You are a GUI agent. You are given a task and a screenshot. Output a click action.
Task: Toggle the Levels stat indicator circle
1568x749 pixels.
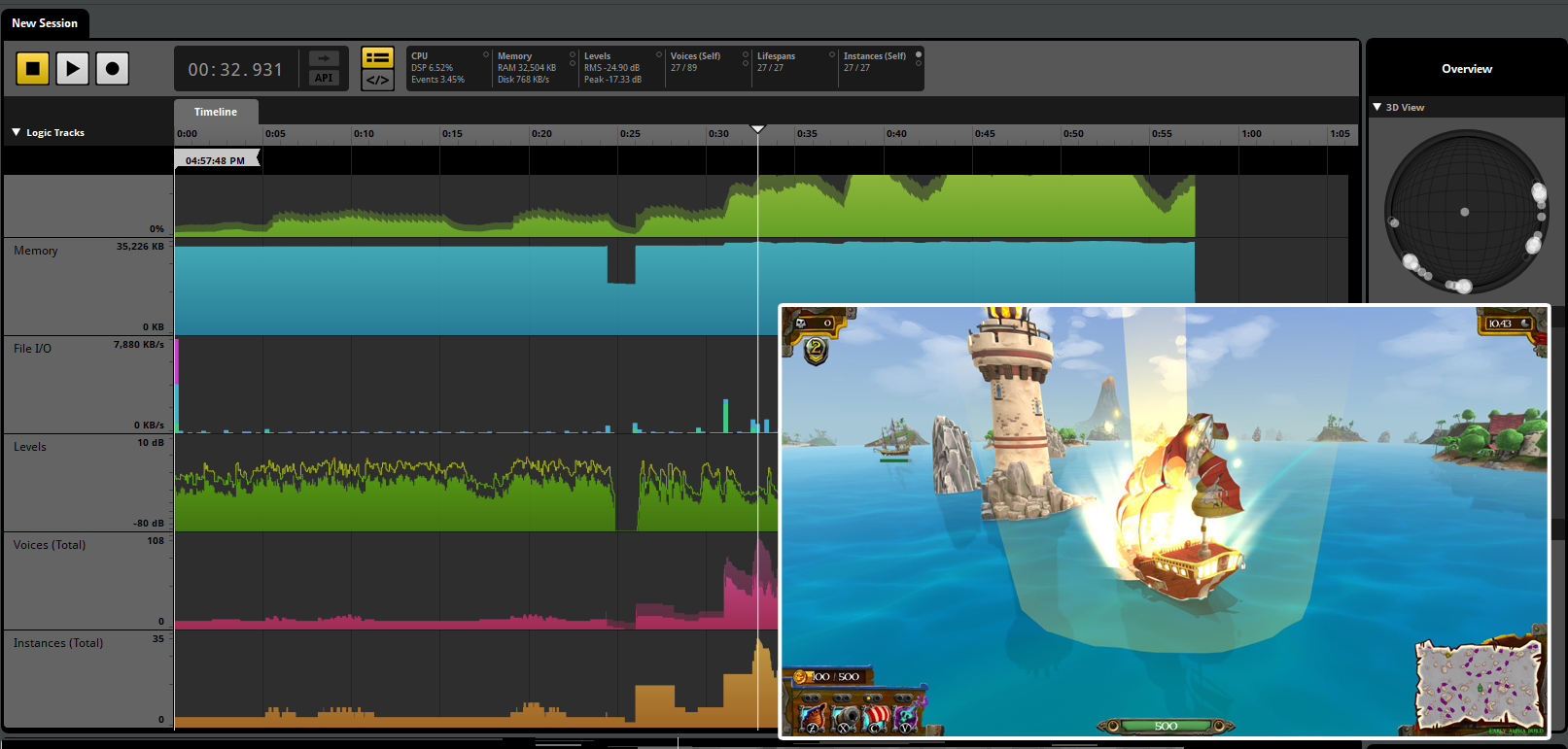coord(659,54)
